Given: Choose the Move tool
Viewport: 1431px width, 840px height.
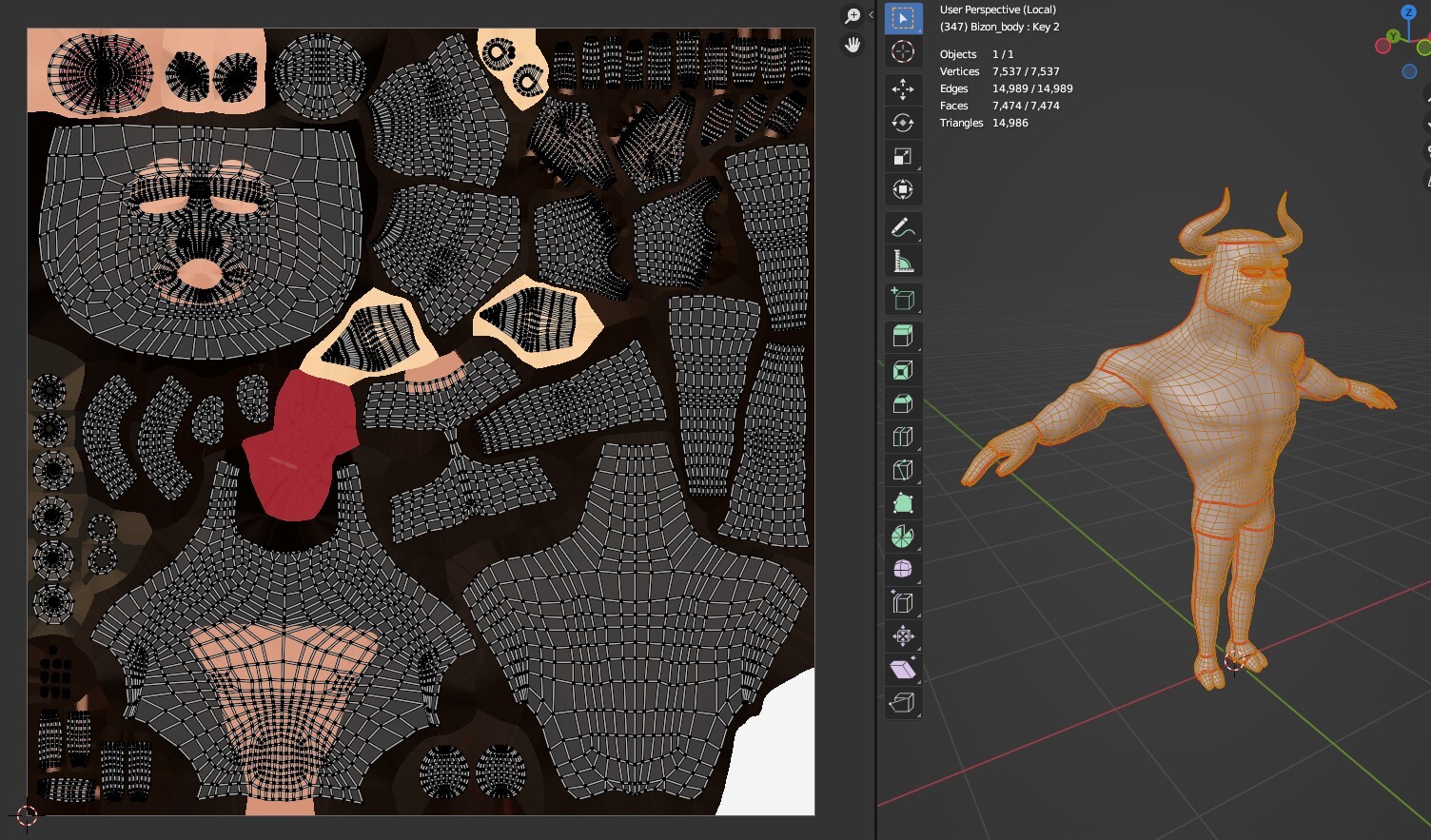Looking at the screenshot, I should coord(903,89).
